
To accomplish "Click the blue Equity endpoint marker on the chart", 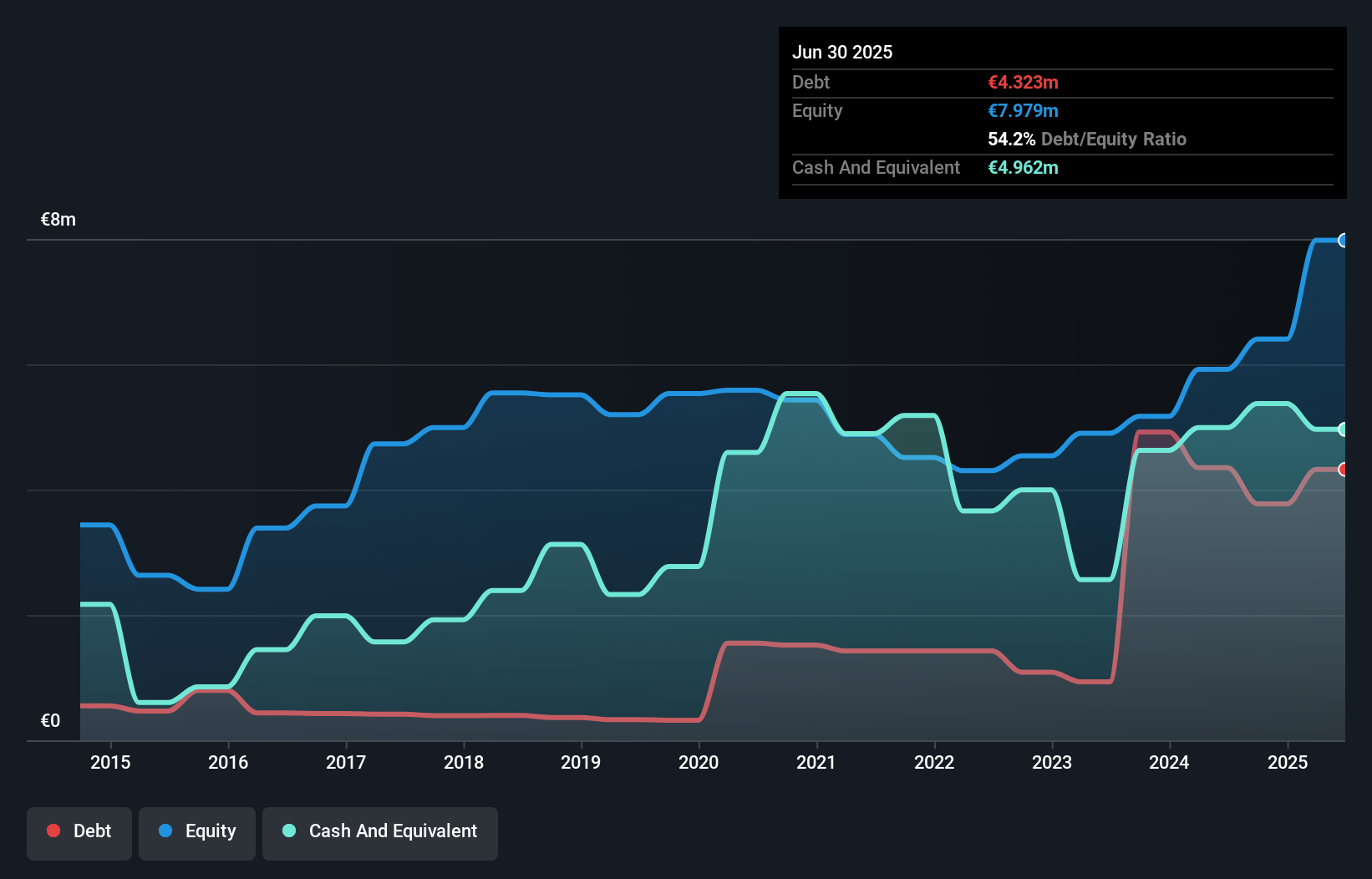I will click(x=1343, y=241).
